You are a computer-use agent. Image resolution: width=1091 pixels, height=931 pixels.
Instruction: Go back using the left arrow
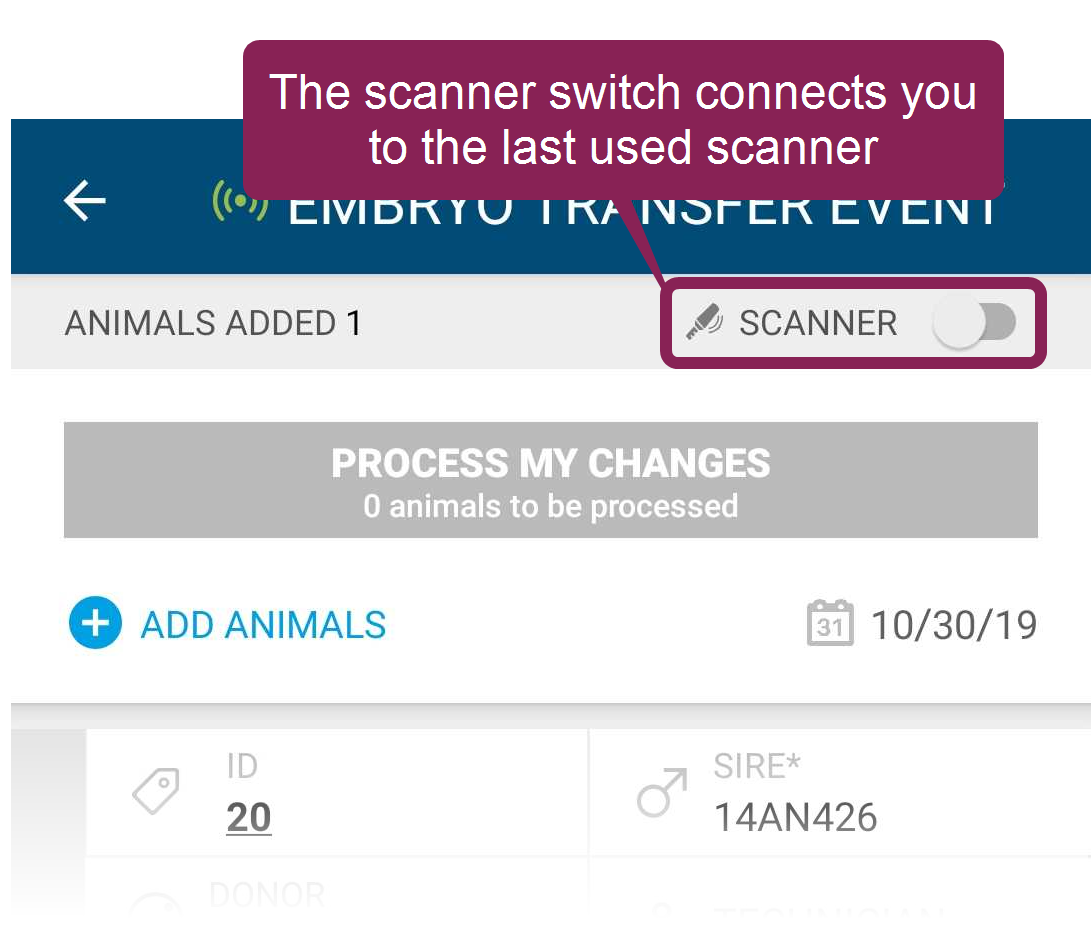pos(84,200)
